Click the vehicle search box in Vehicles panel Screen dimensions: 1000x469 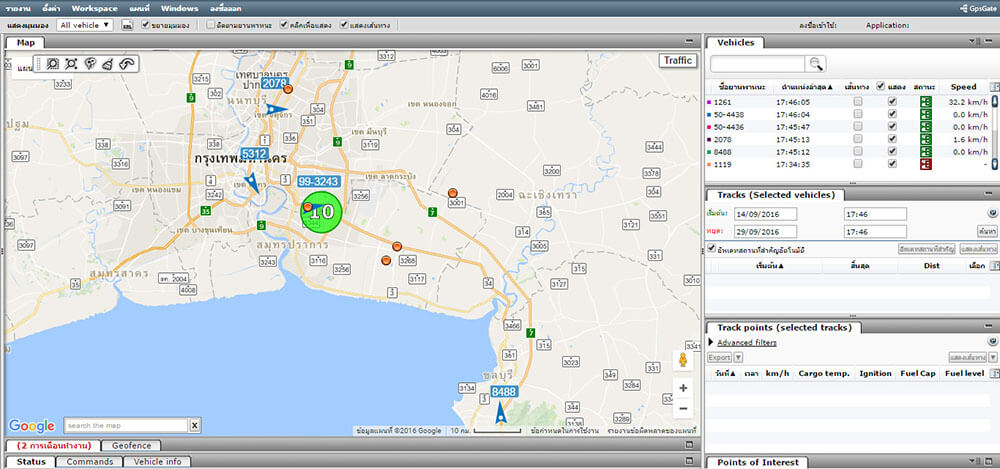(758, 64)
